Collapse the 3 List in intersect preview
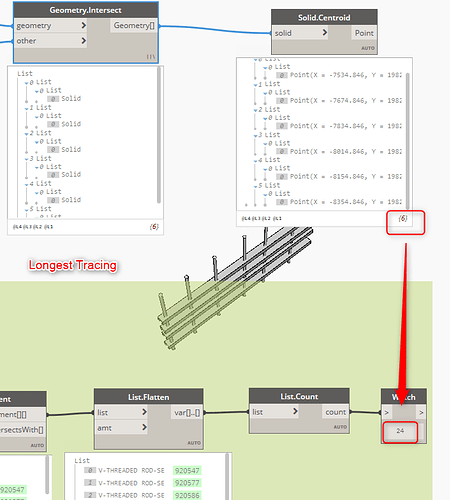This screenshot has height=500, width=450. pos(27,159)
